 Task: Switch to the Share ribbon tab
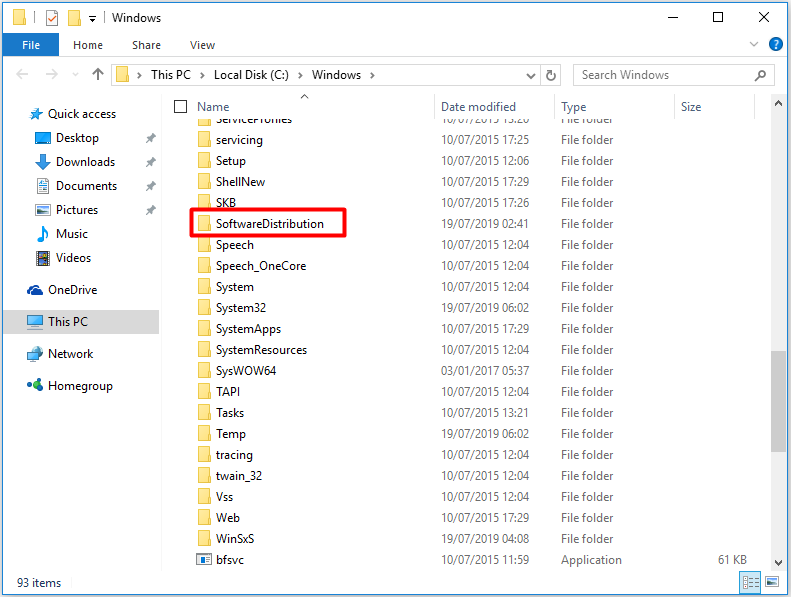coord(146,45)
